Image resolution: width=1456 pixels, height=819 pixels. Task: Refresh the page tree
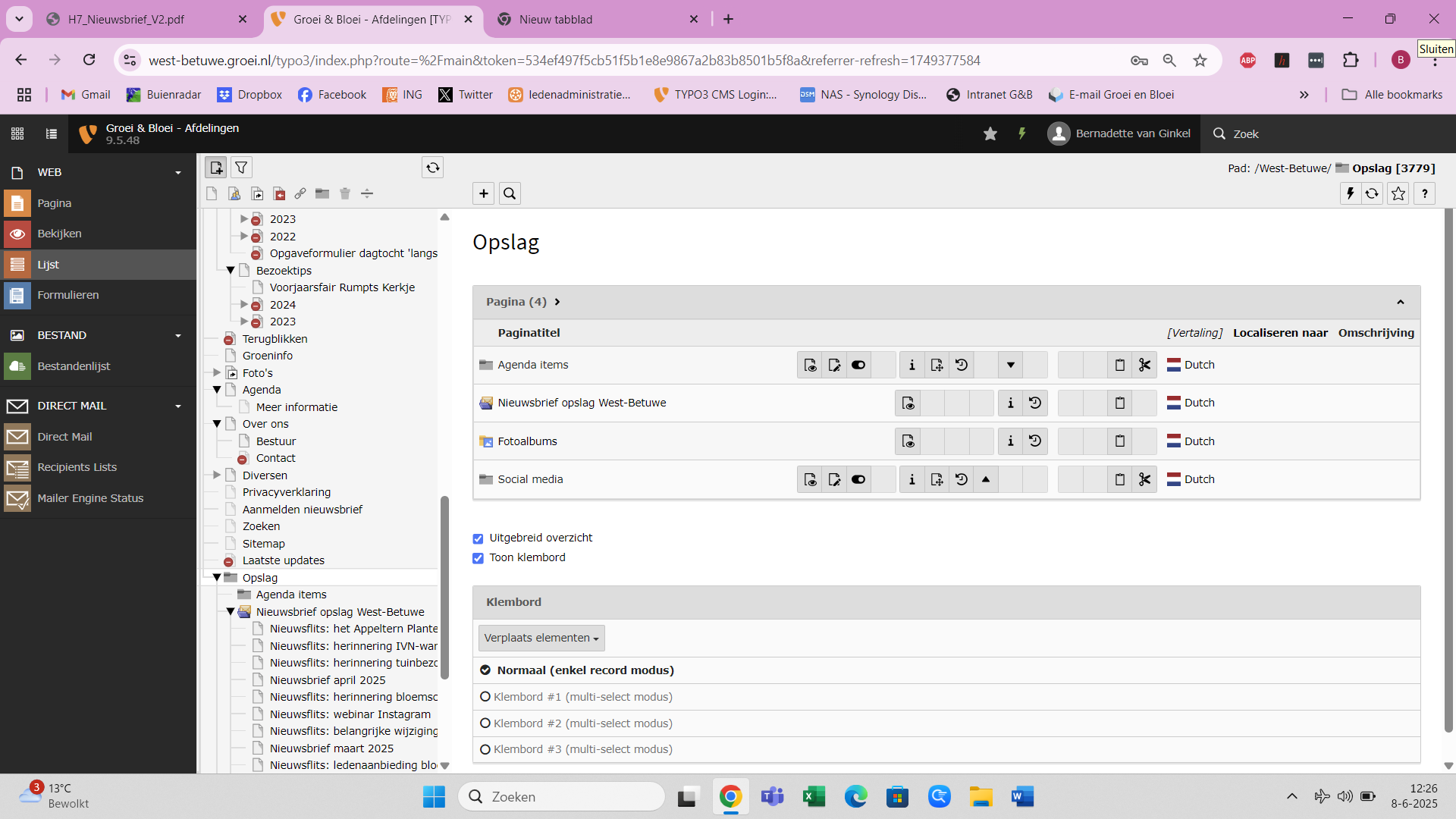click(x=432, y=168)
